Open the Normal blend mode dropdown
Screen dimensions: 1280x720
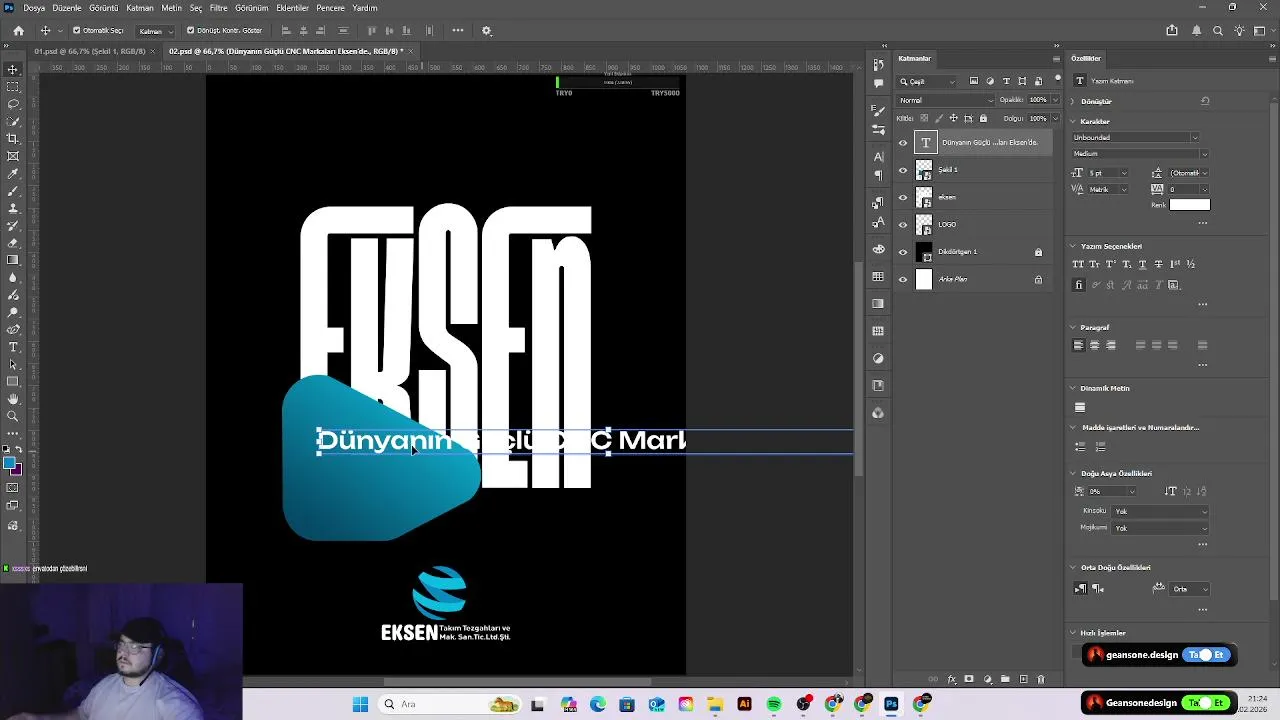(x=946, y=100)
